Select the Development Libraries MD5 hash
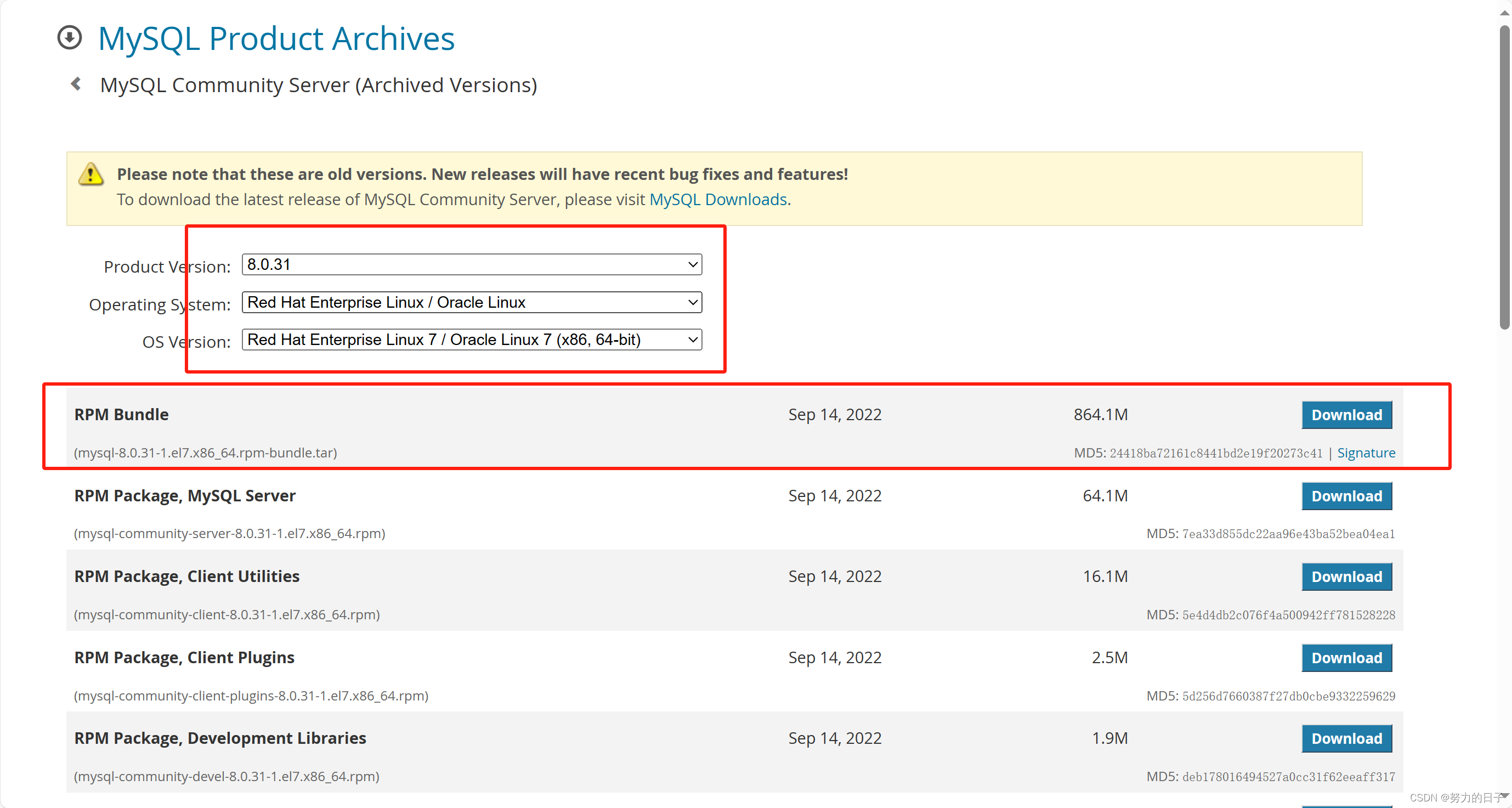 1288,777
